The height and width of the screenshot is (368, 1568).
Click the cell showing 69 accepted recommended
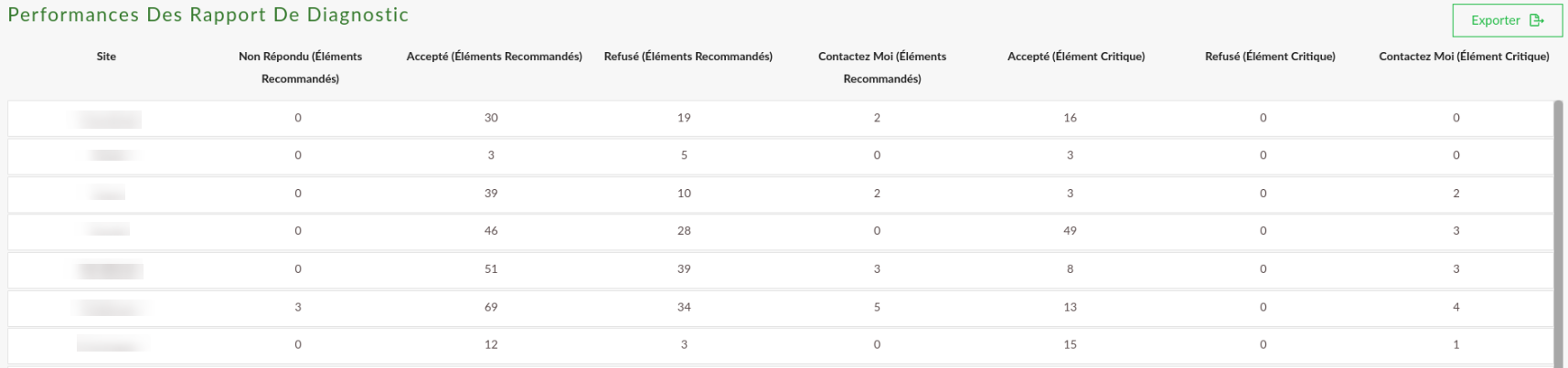tap(491, 308)
